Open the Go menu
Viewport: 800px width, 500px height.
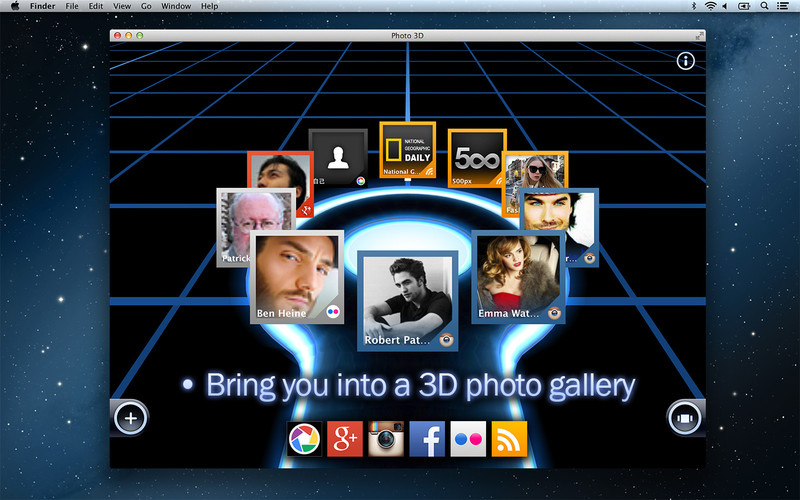(146, 6)
